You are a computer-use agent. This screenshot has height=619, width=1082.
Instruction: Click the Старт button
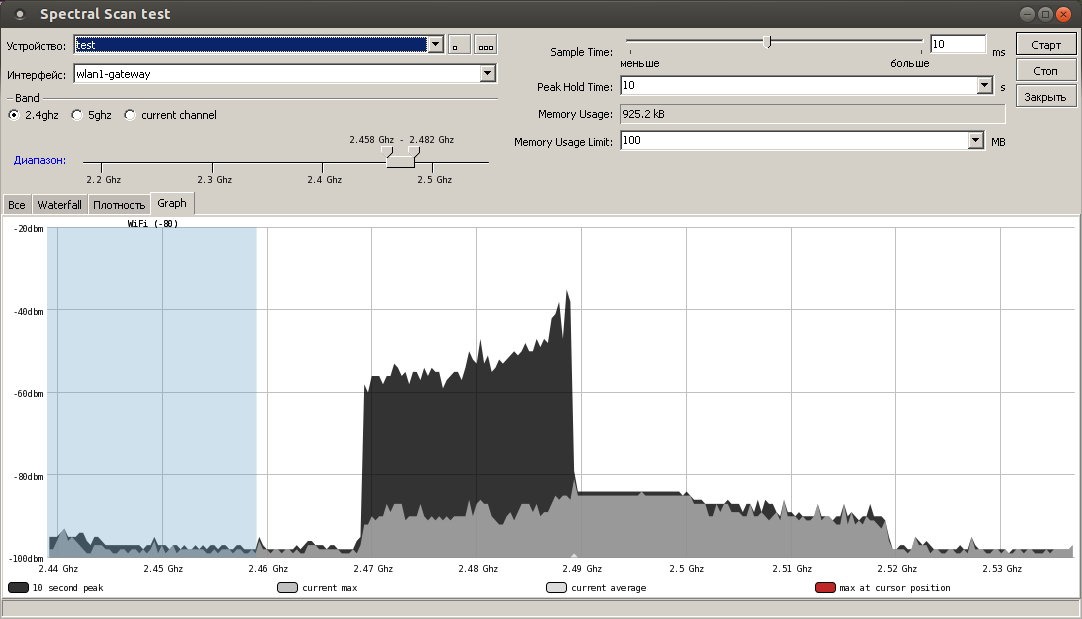tap(1046, 45)
